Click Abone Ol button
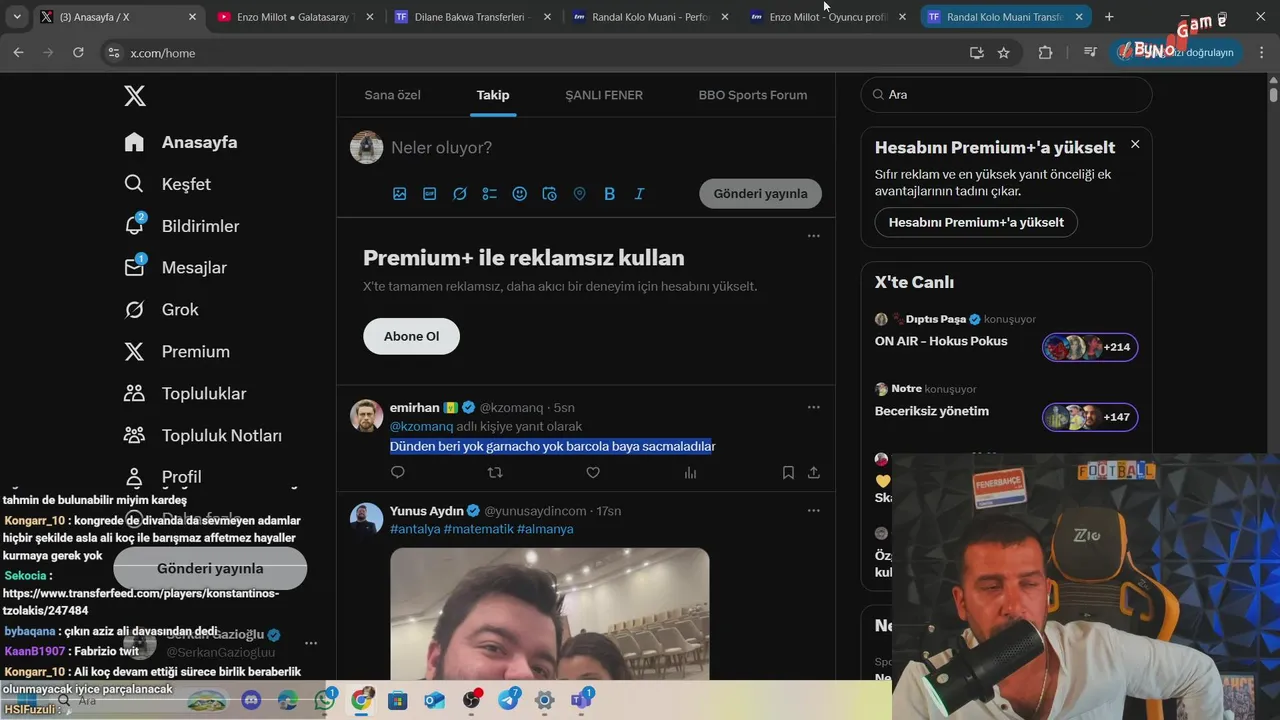Viewport: 1280px width, 720px height. tap(411, 336)
